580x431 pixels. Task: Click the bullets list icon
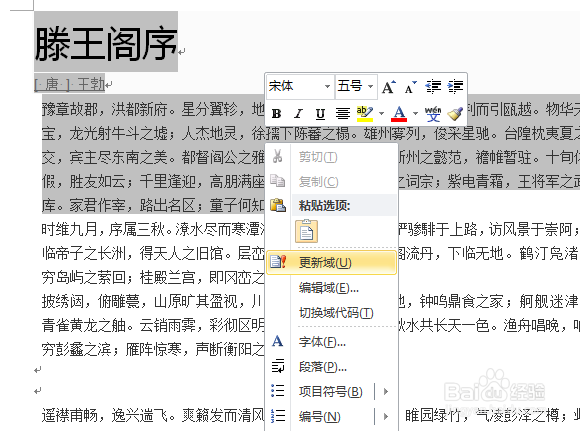point(278,391)
